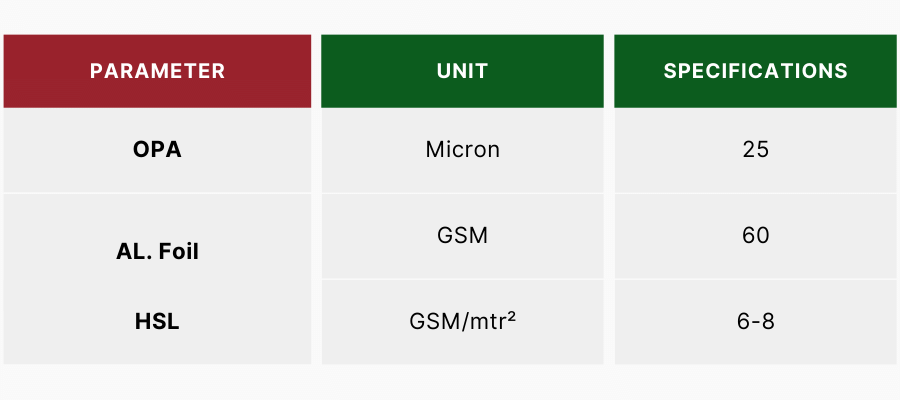Click the HSL parameter label

click(157, 323)
